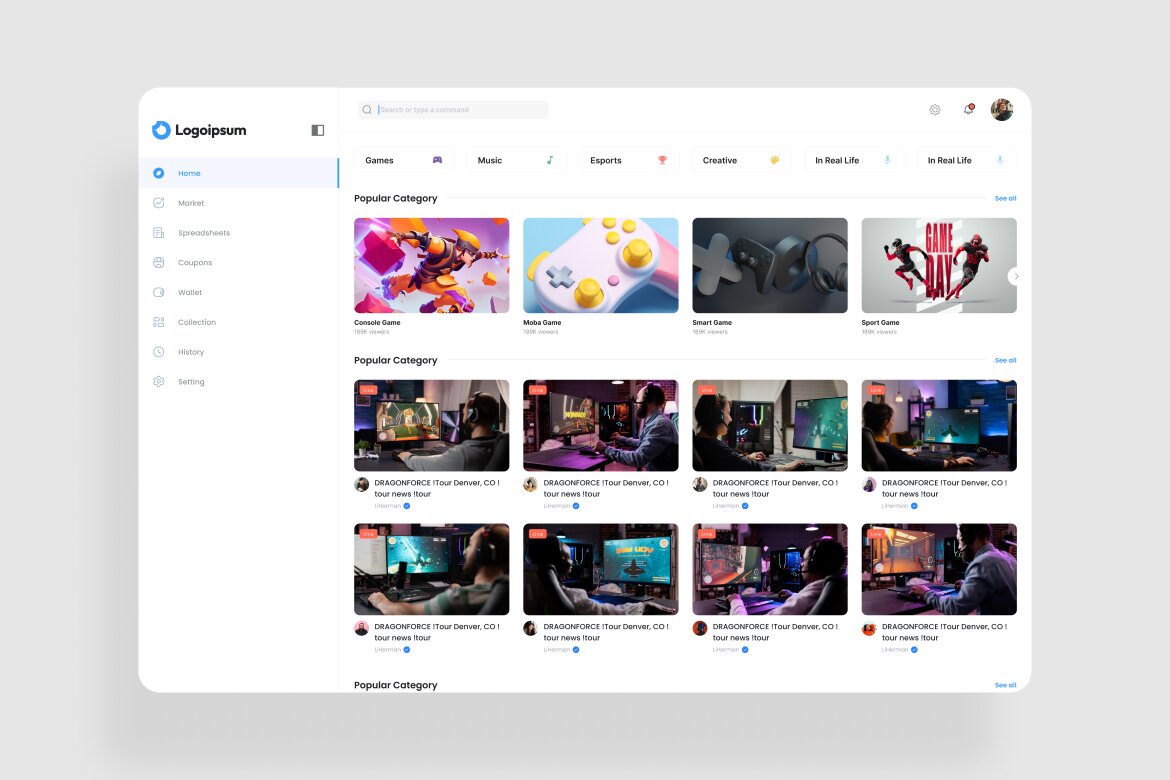Open the Market section in the sidebar
Image resolution: width=1170 pixels, height=780 pixels.
(191, 203)
